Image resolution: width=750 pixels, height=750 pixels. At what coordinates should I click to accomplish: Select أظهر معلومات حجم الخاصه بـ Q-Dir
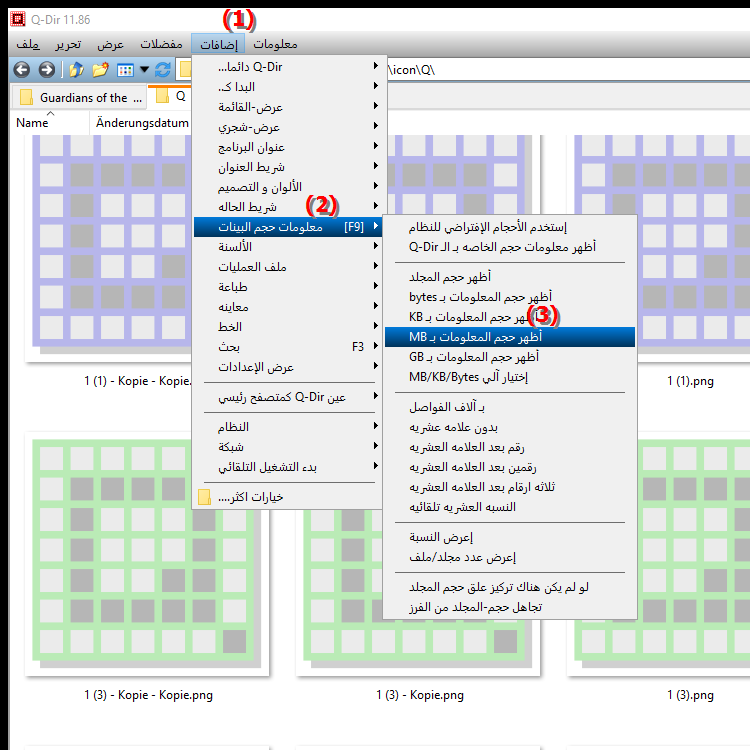coord(510,247)
